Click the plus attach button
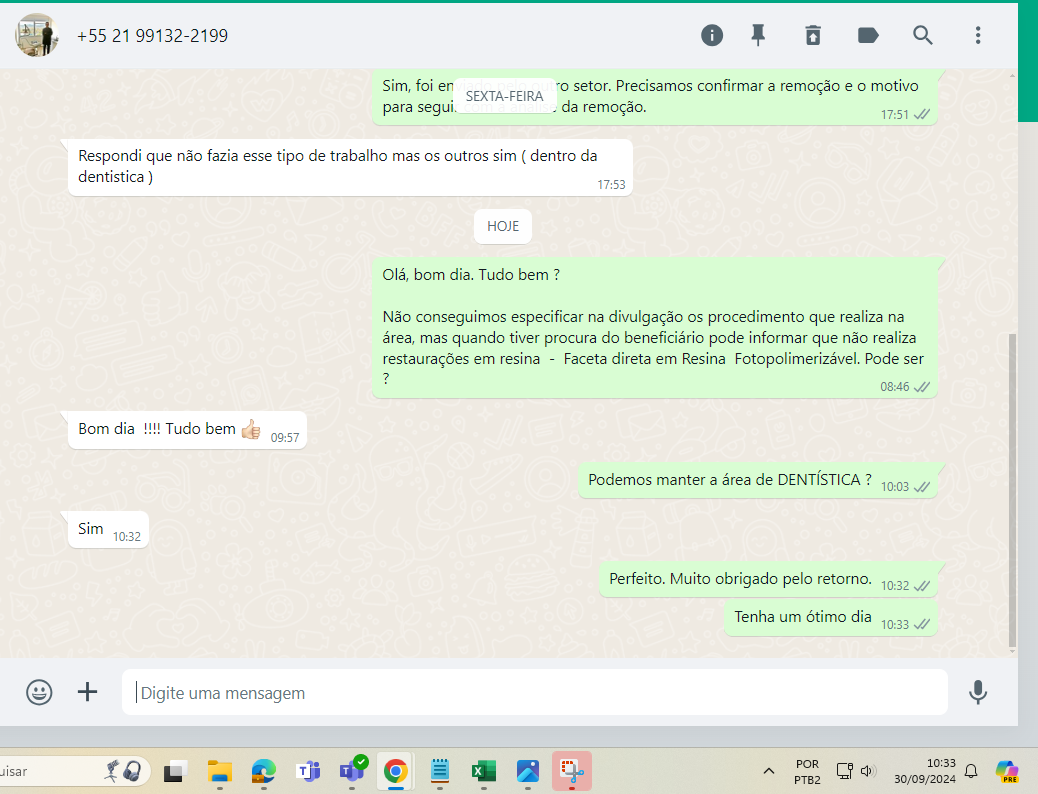The image size is (1038, 794). click(88, 692)
